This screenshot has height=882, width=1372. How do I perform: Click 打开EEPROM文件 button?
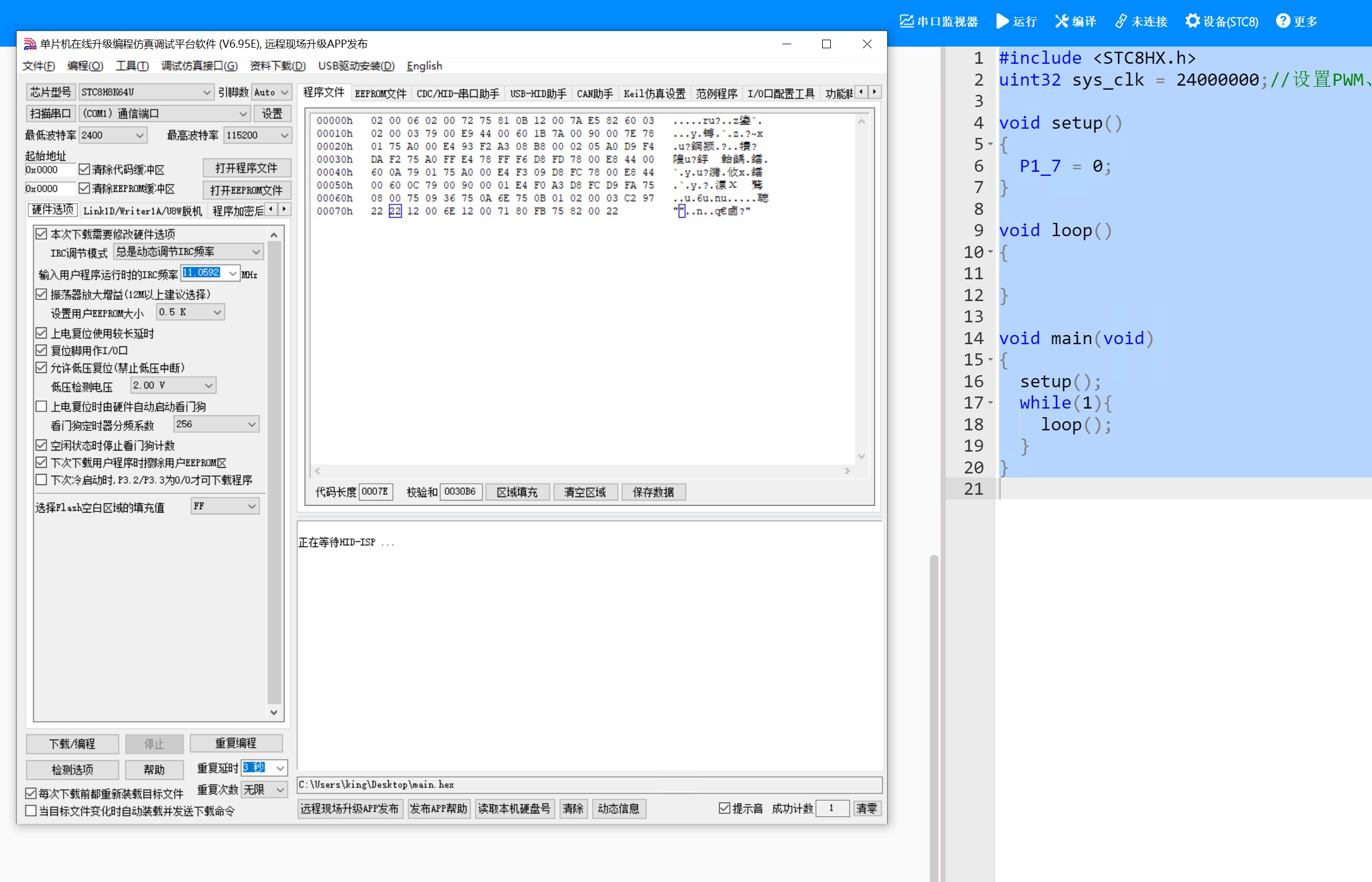(246, 190)
